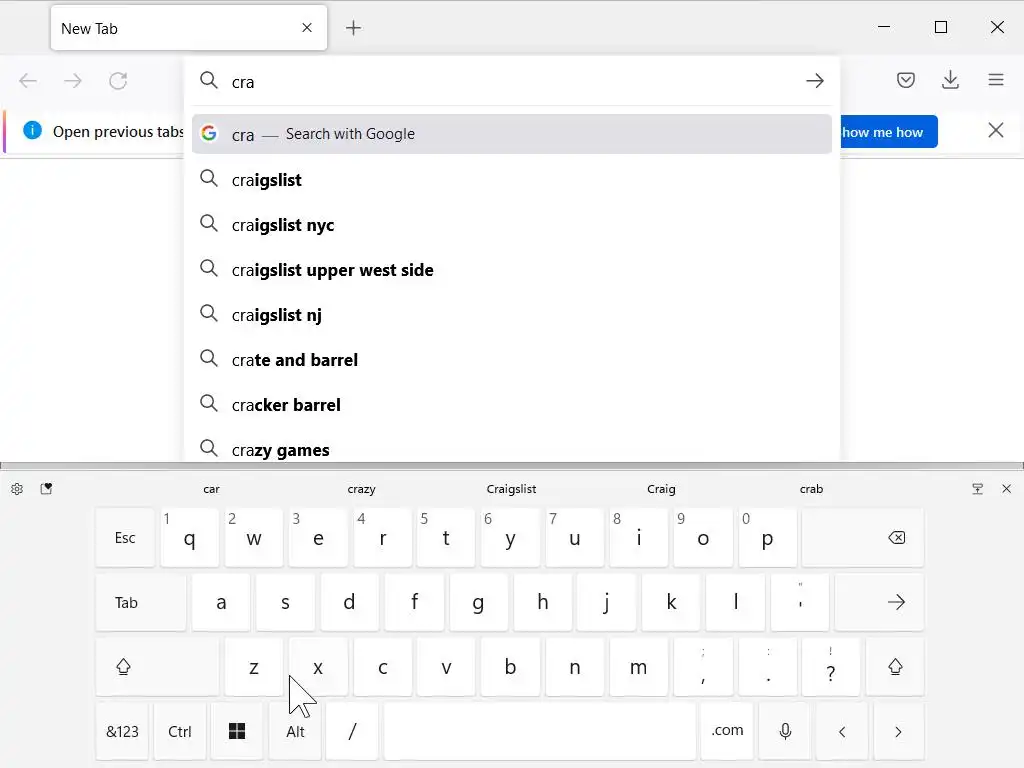This screenshot has height=768, width=1024.
Task: Tap the Ctrl key
Action: coord(180,731)
